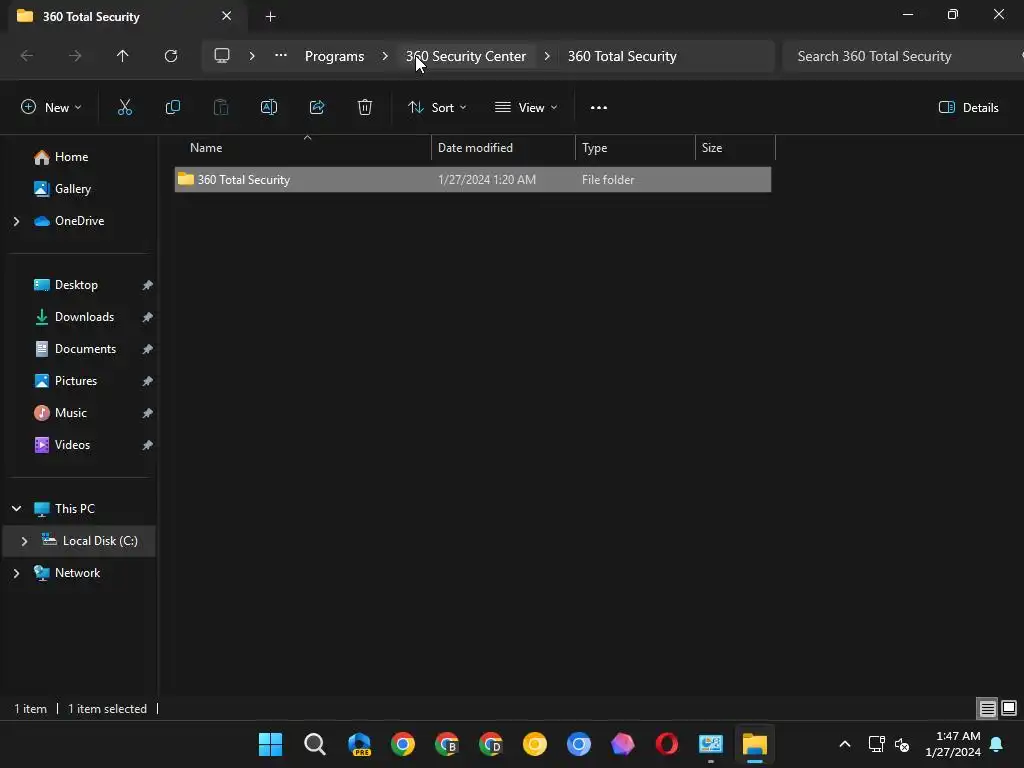
Task: Open breadcrumb chevron after Programs
Action: (x=385, y=56)
